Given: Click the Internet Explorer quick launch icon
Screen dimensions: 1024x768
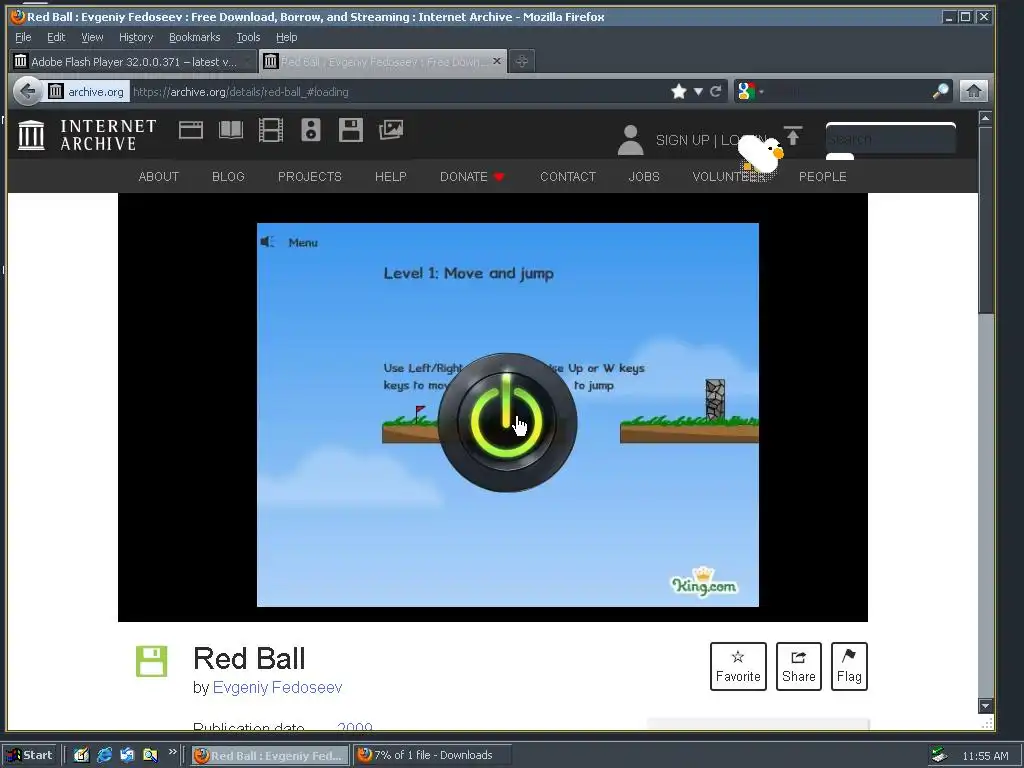Looking at the screenshot, I should coord(104,755).
